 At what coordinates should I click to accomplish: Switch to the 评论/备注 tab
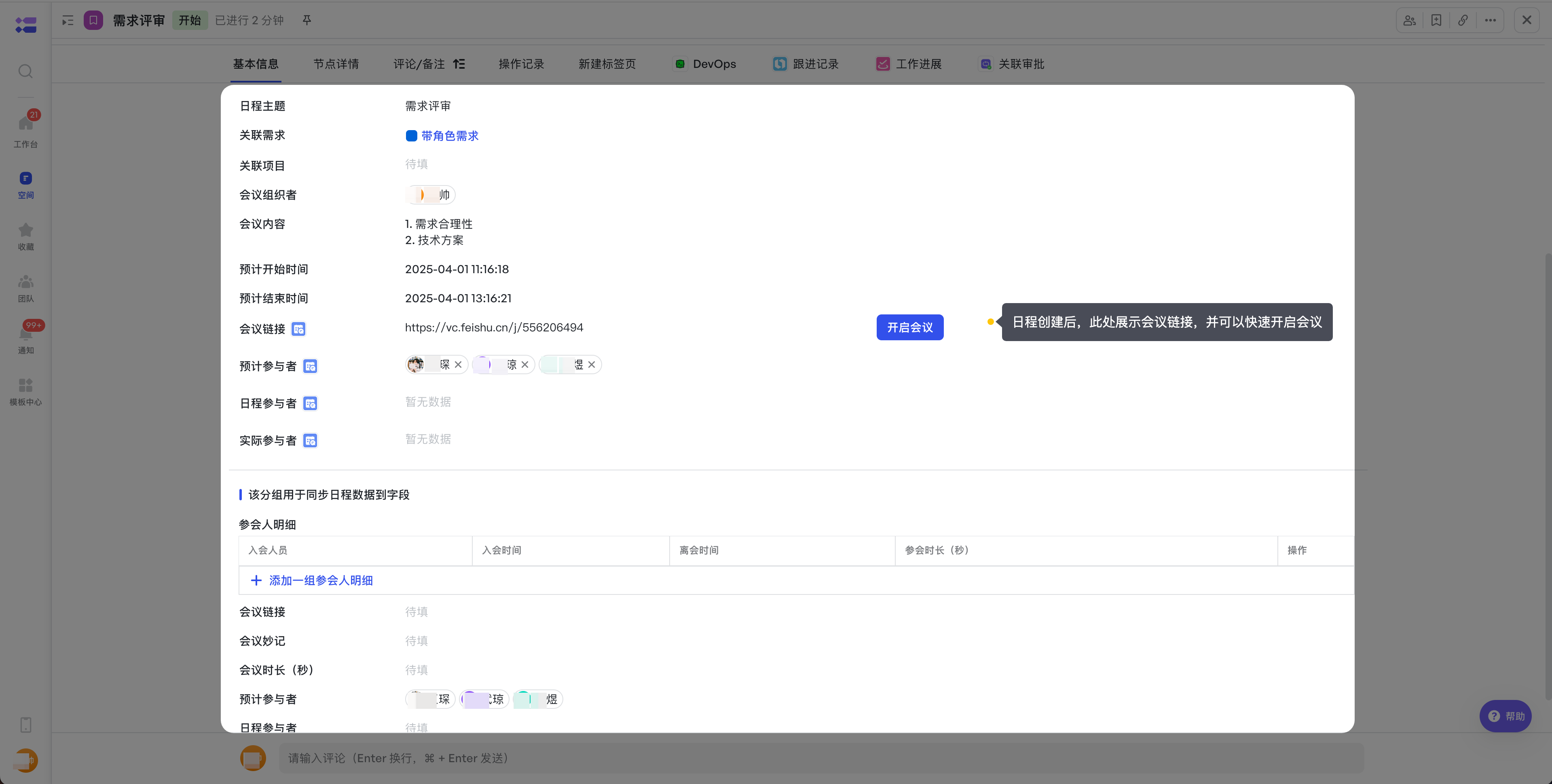pyautogui.click(x=419, y=64)
